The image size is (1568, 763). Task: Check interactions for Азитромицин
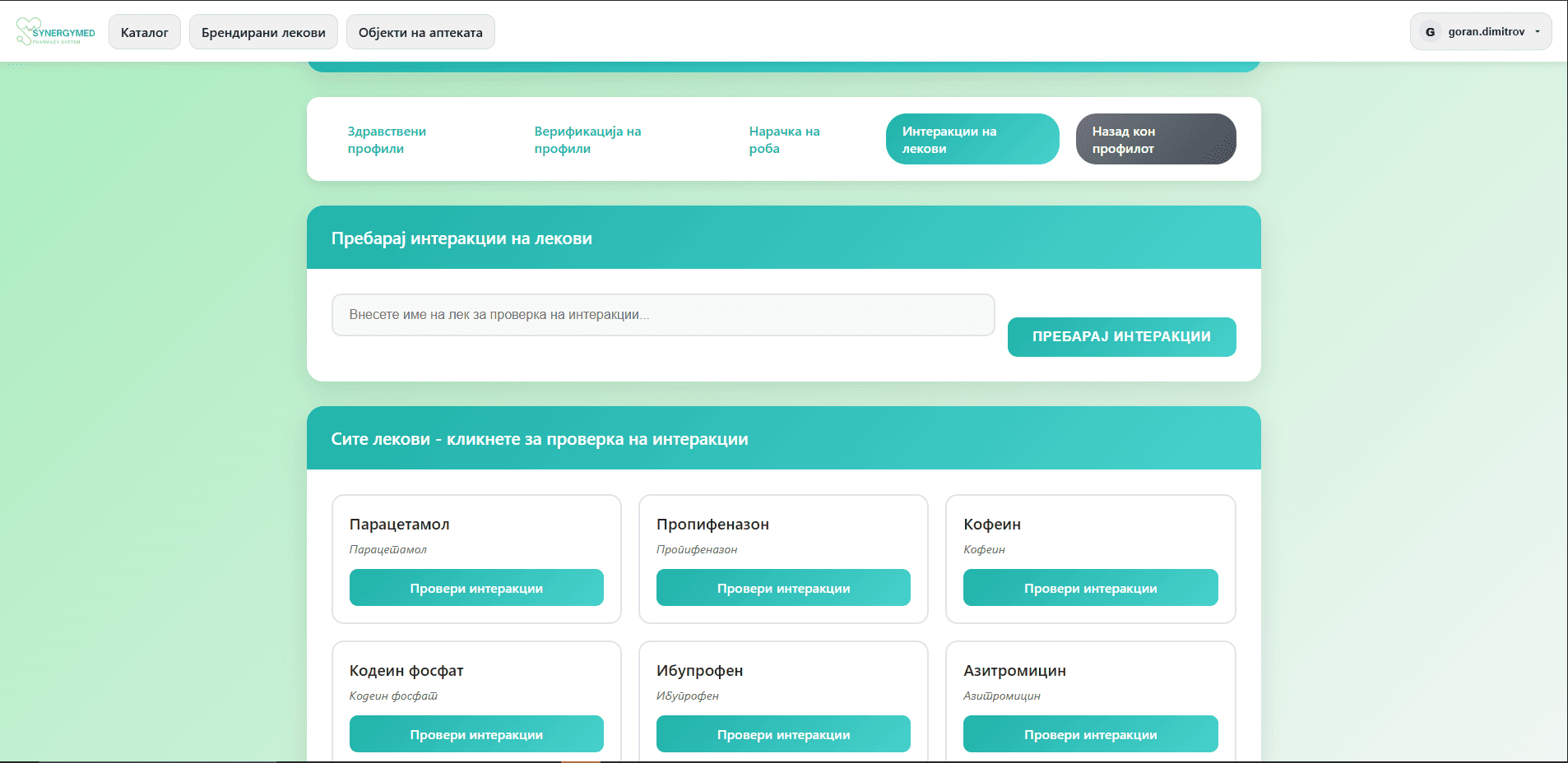(1090, 734)
